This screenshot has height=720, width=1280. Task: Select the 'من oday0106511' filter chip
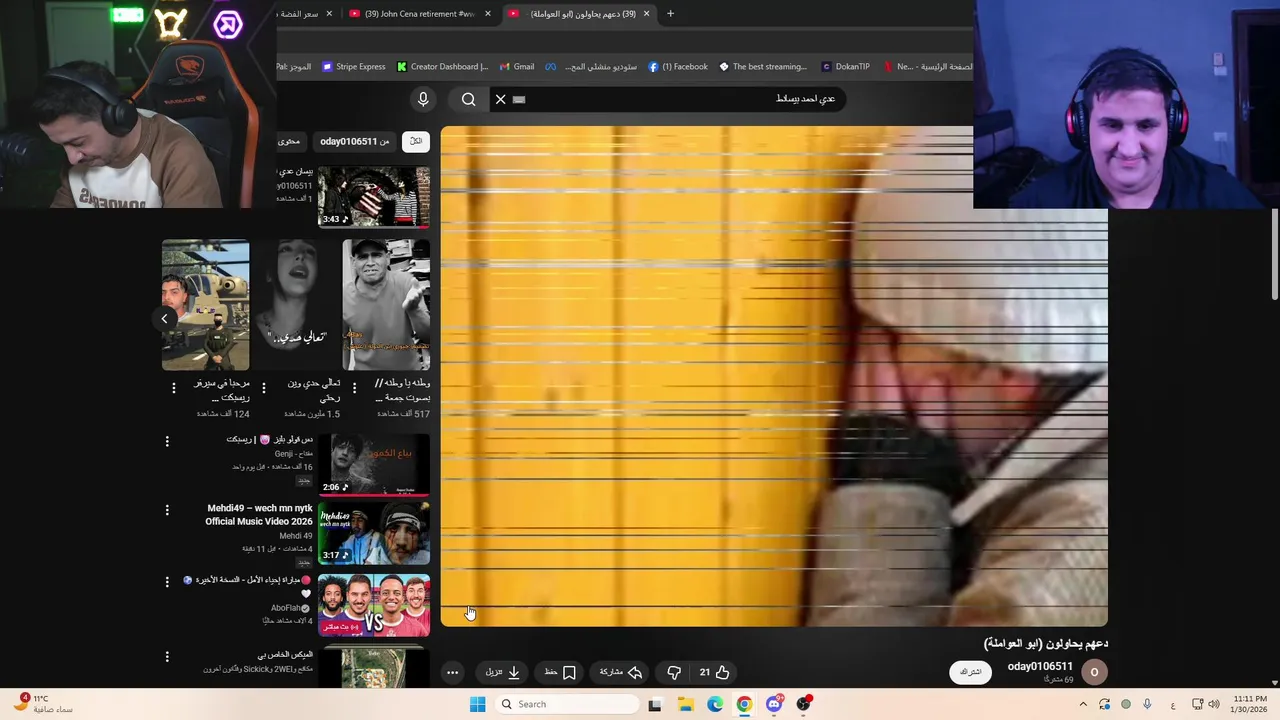click(x=355, y=142)
